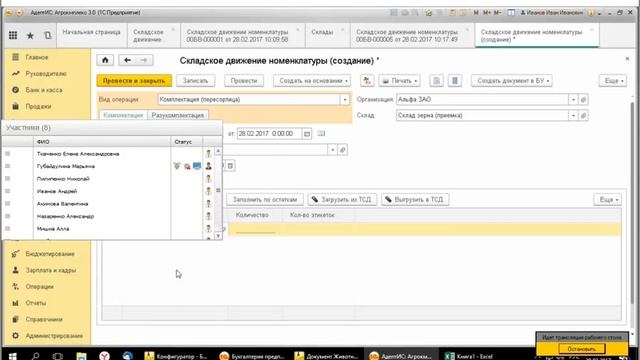Image resolution: width=640 pixels, height=360 pixels.
Task: Stop the desktop broadcast with Остановить
Action: click(582, 349)
